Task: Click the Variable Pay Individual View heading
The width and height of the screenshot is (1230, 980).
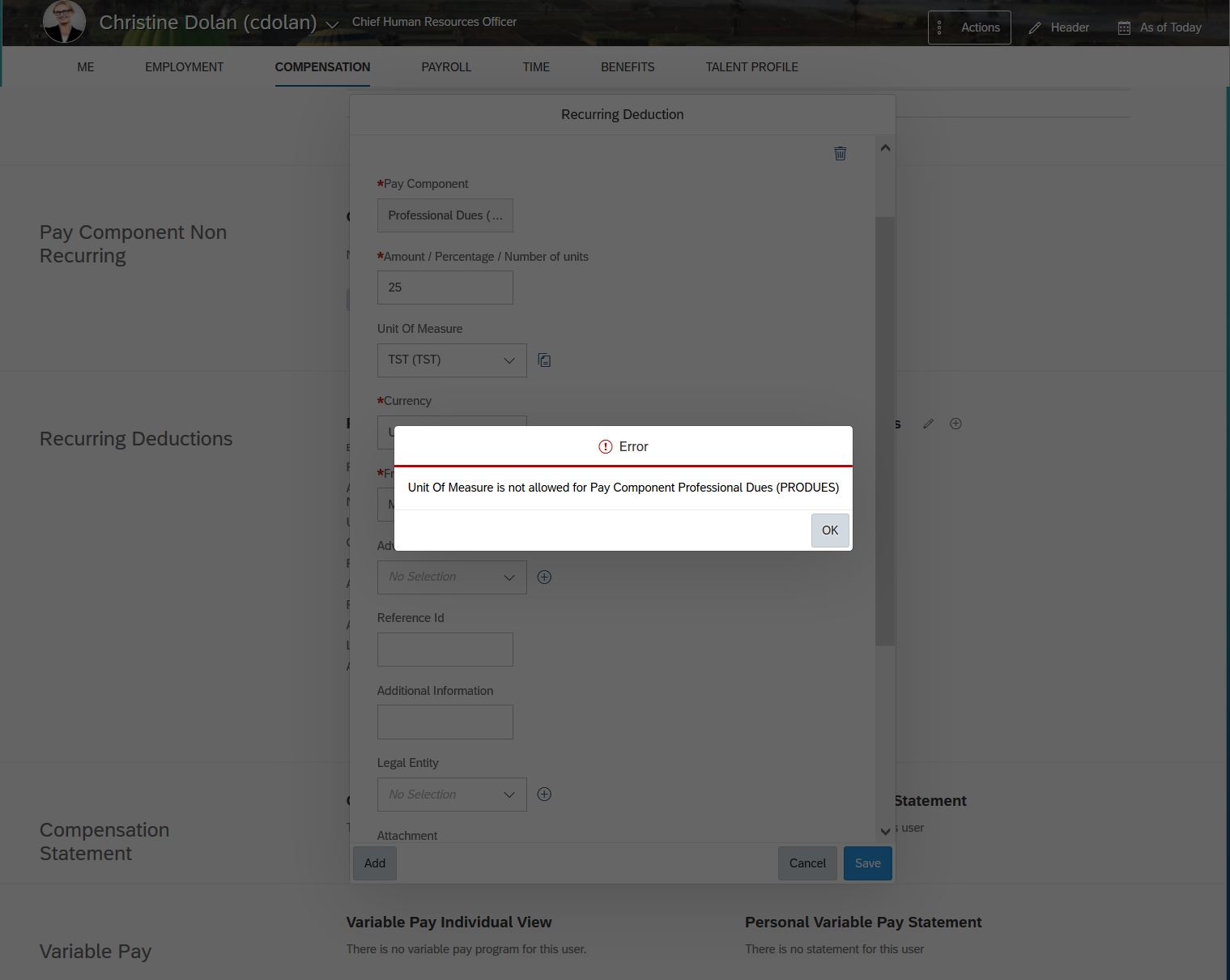Action: point(449,922)
